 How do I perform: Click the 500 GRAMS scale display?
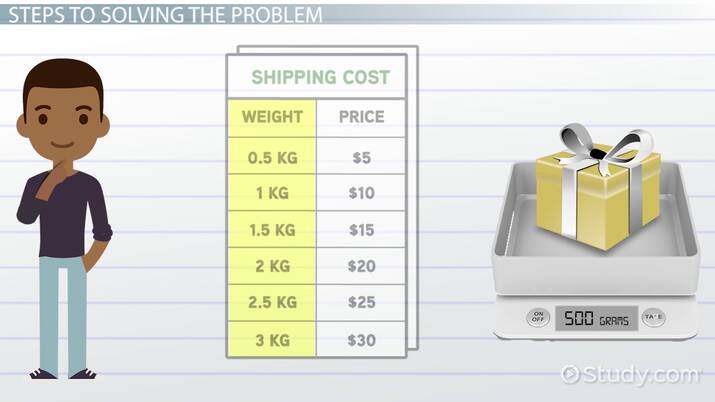595,318
